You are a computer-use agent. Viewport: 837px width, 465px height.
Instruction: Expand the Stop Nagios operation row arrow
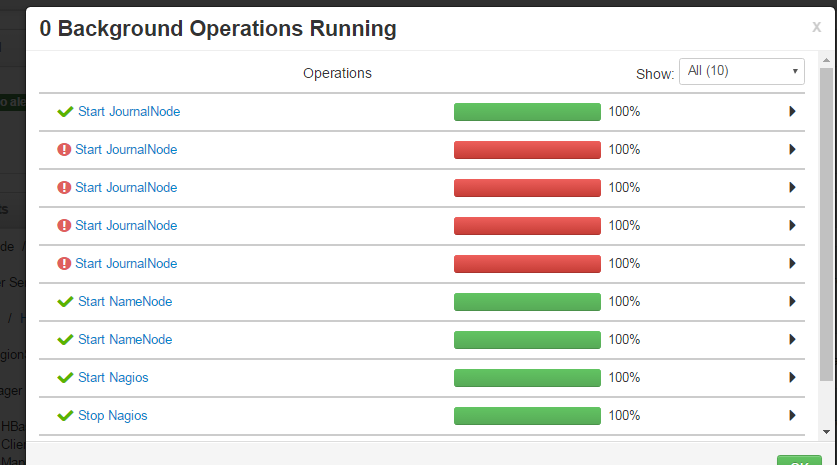tap(792, 416)
